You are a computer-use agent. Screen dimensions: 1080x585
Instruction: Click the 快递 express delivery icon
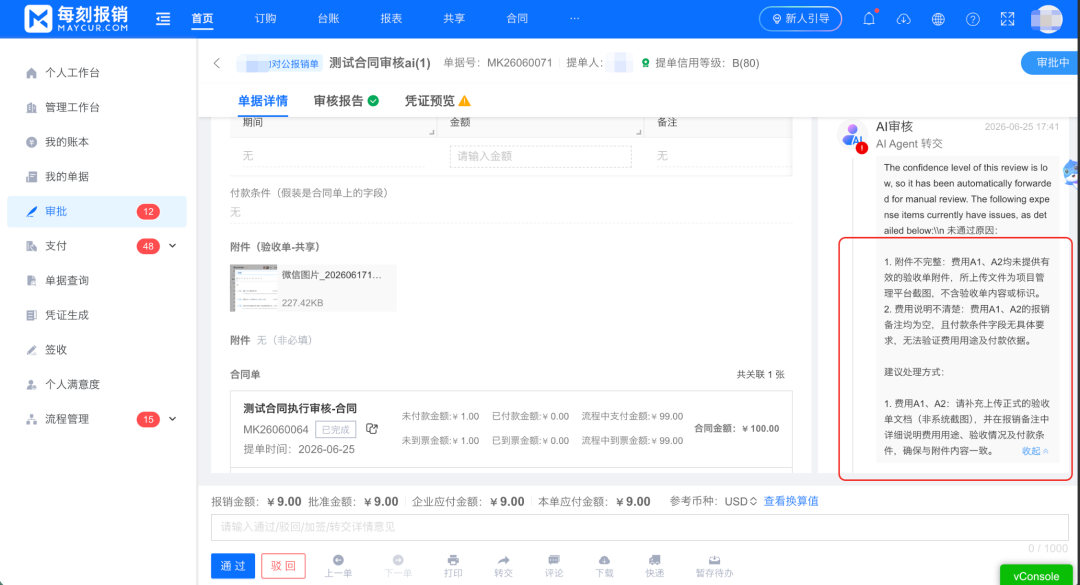pos(655,560)
